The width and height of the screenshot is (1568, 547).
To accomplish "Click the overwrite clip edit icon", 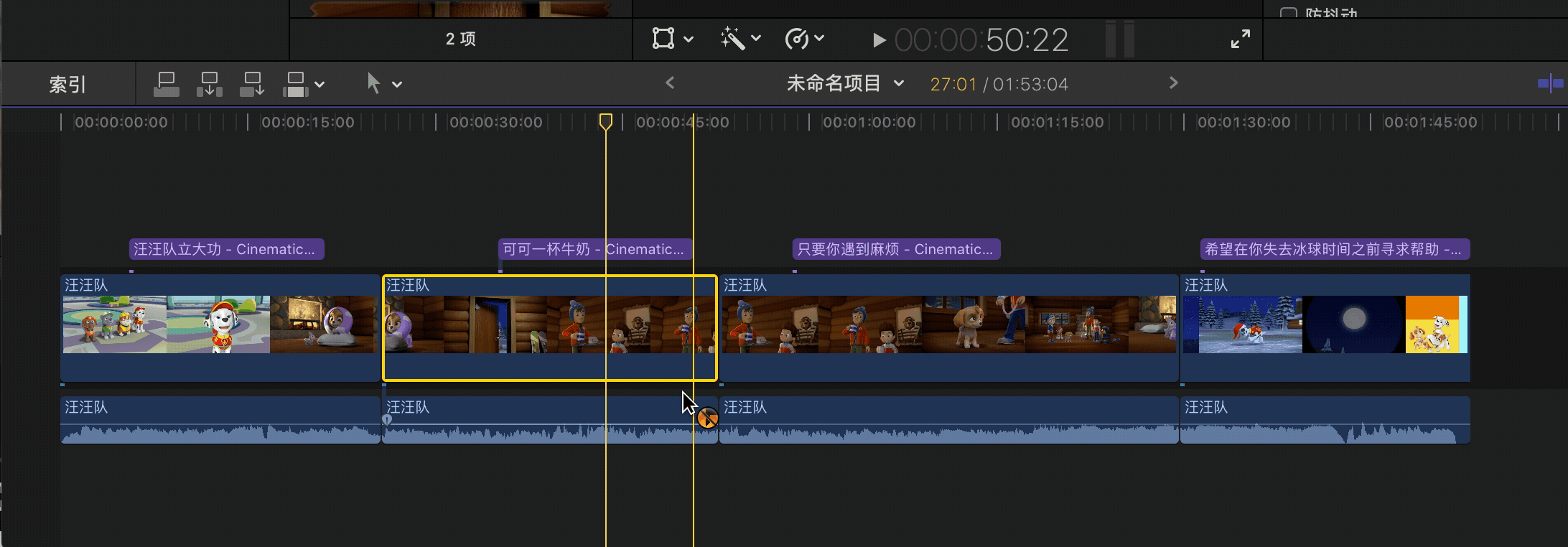I will click(x=295, y=84).
